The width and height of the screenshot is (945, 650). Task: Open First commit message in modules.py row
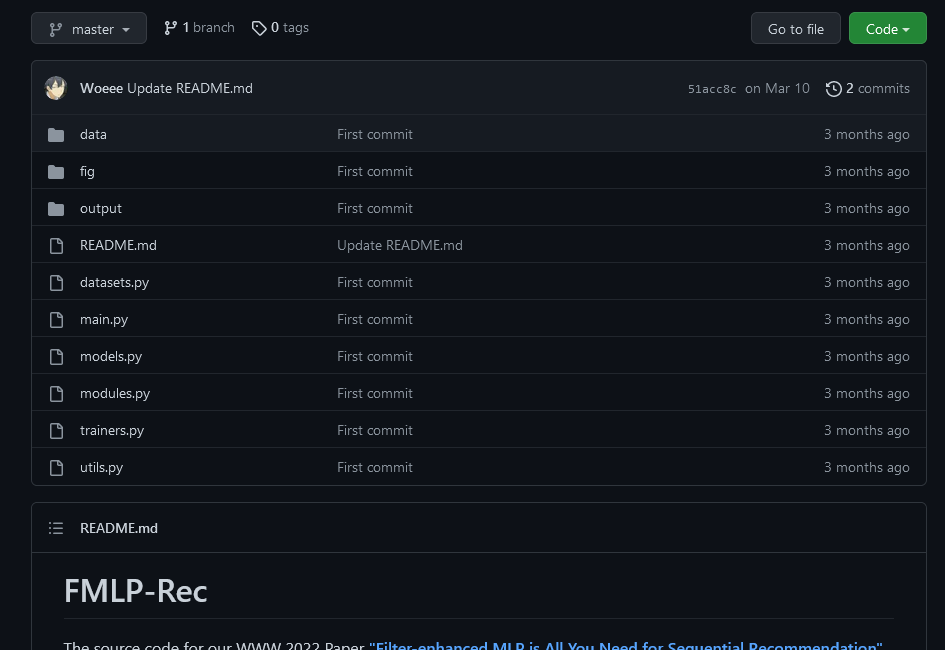(375, 393)
